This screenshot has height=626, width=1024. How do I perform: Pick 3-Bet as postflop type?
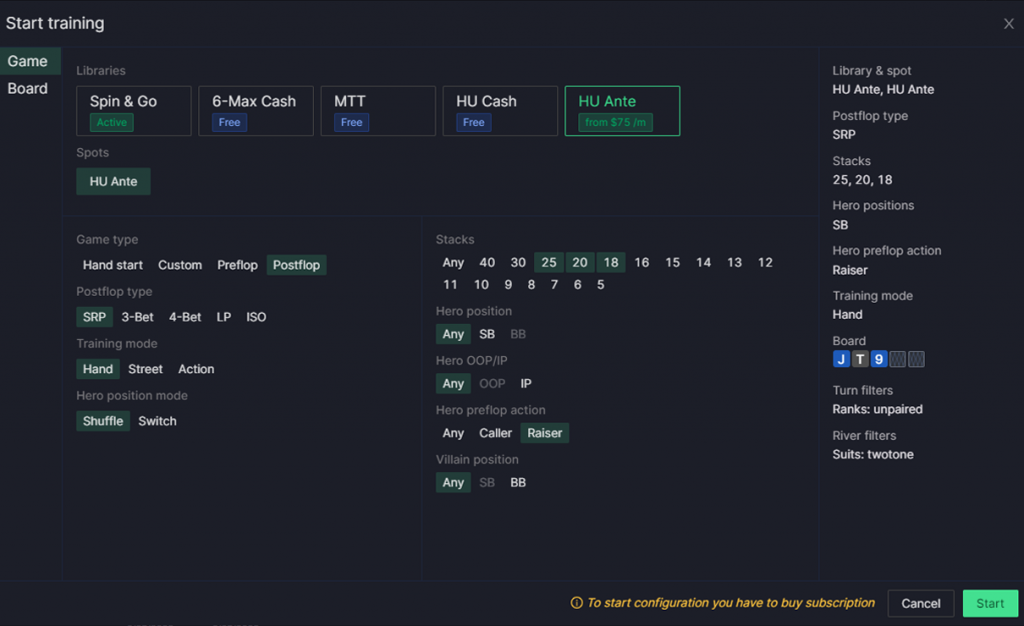coord(138,317)
